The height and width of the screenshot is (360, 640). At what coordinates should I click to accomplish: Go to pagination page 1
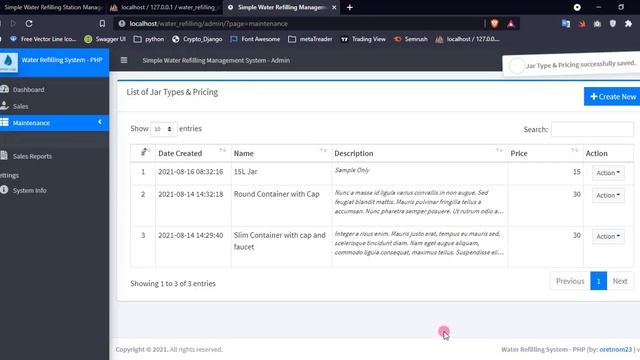598,281
